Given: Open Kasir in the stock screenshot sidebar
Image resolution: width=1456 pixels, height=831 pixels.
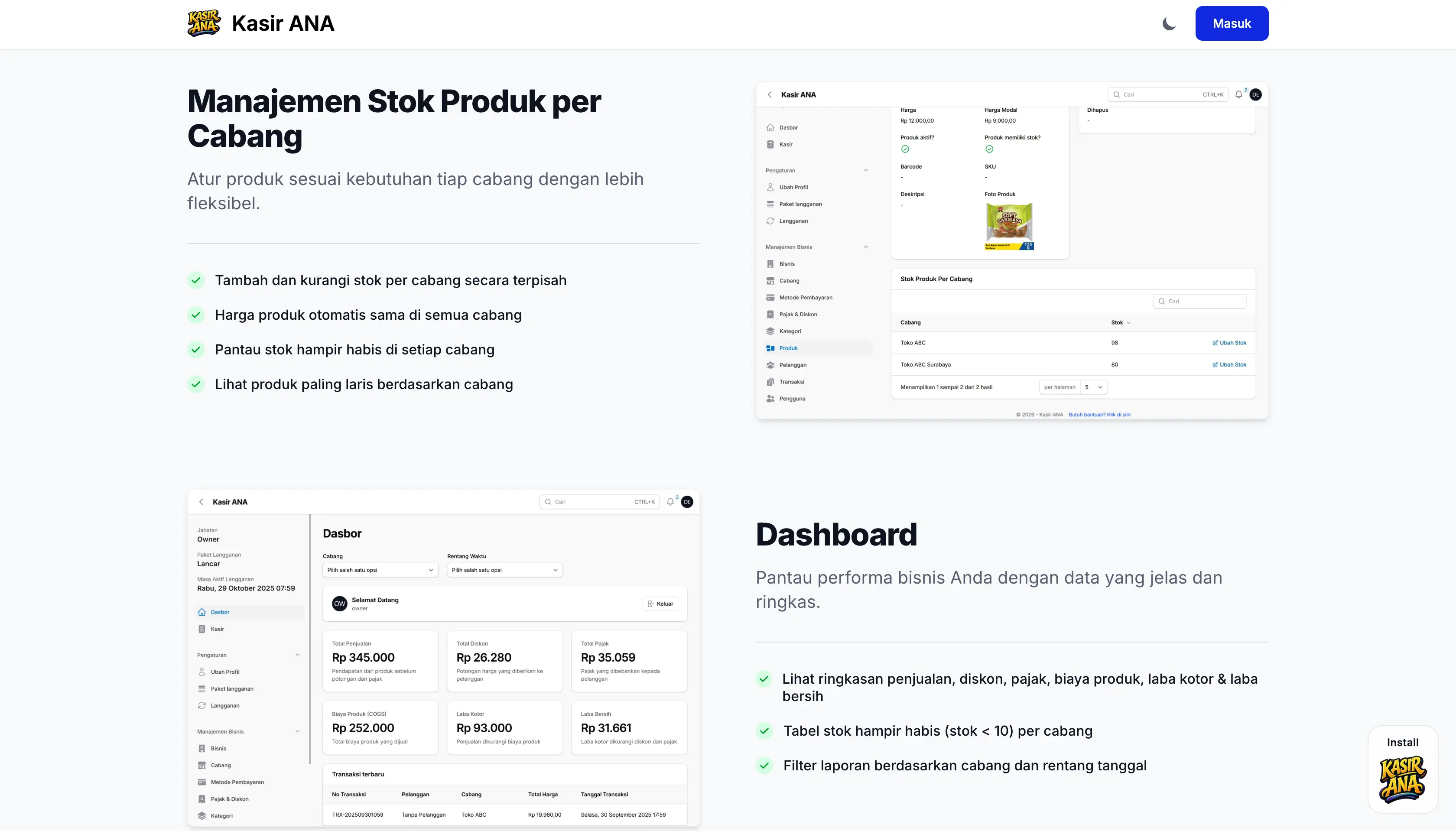Looking at the screenshot, I should 786,144.
